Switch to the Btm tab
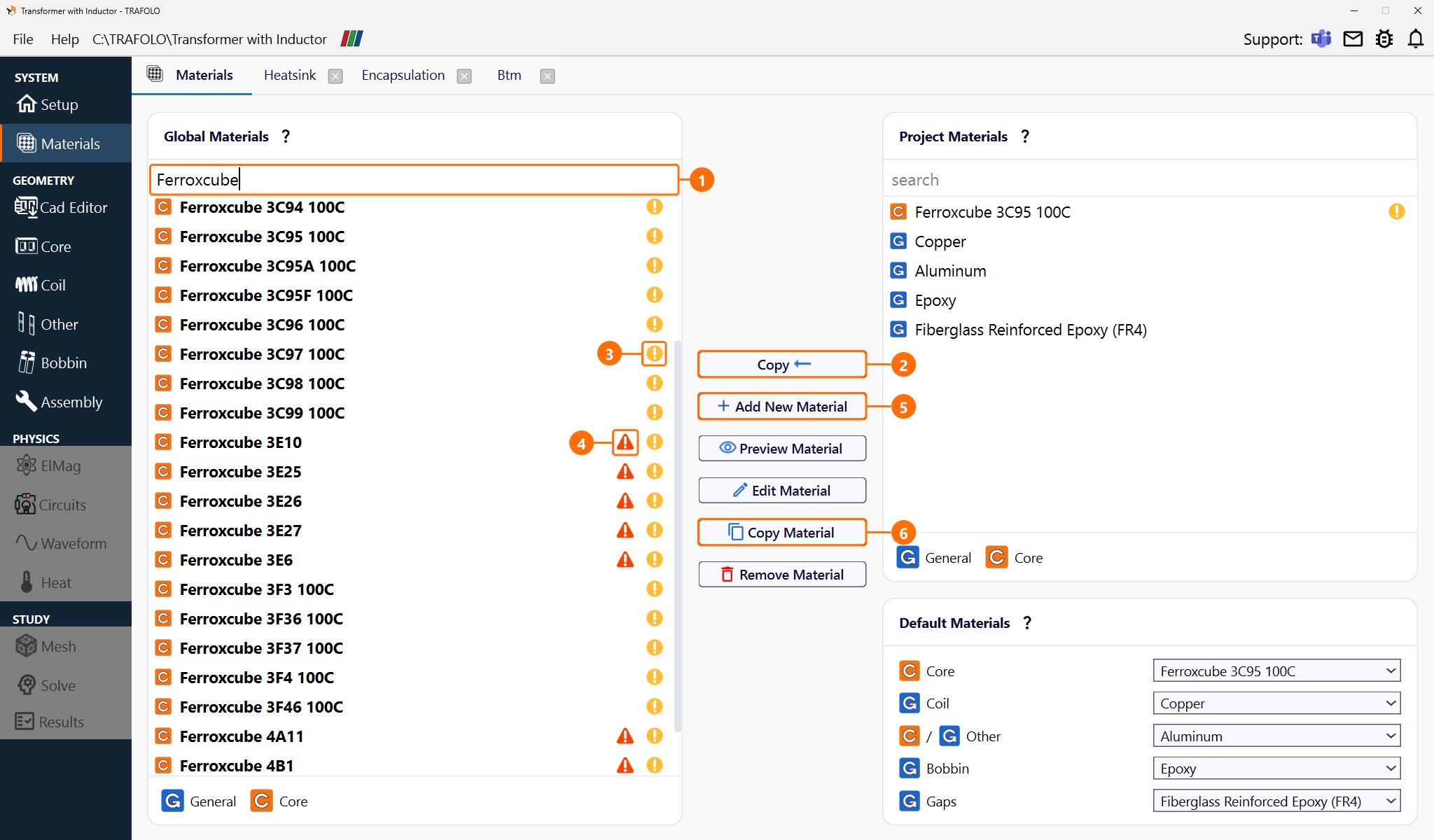Screen dimensions: 1434x840 (x=509, y=75)
